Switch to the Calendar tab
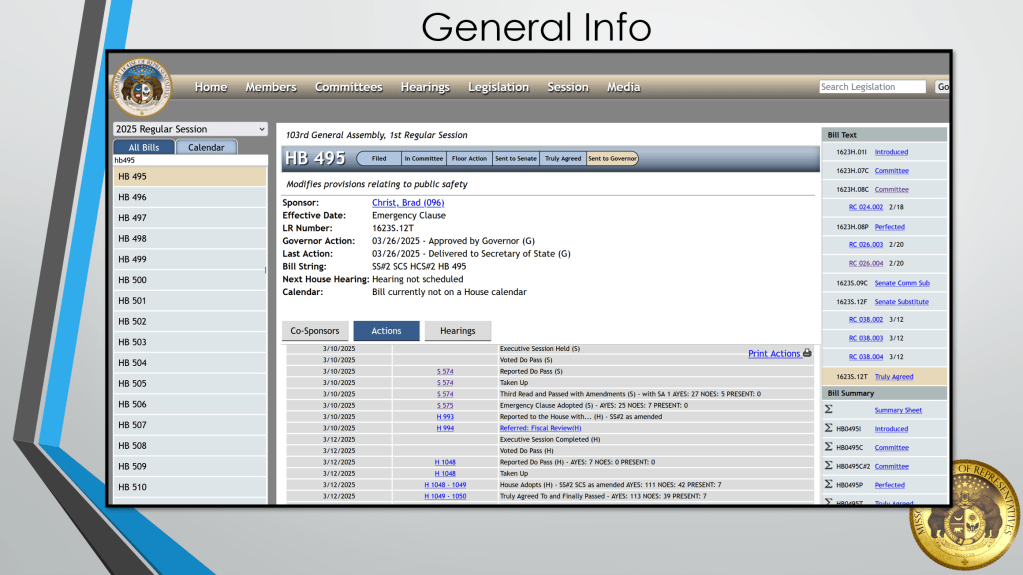This screenshot has width=1023, height=575. (207, 147)
